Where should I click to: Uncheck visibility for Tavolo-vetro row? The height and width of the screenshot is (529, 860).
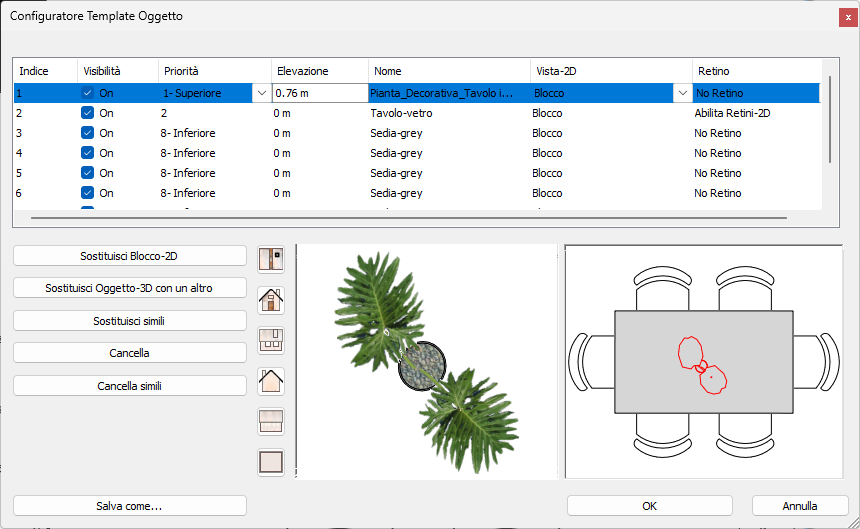click(87, 113)
